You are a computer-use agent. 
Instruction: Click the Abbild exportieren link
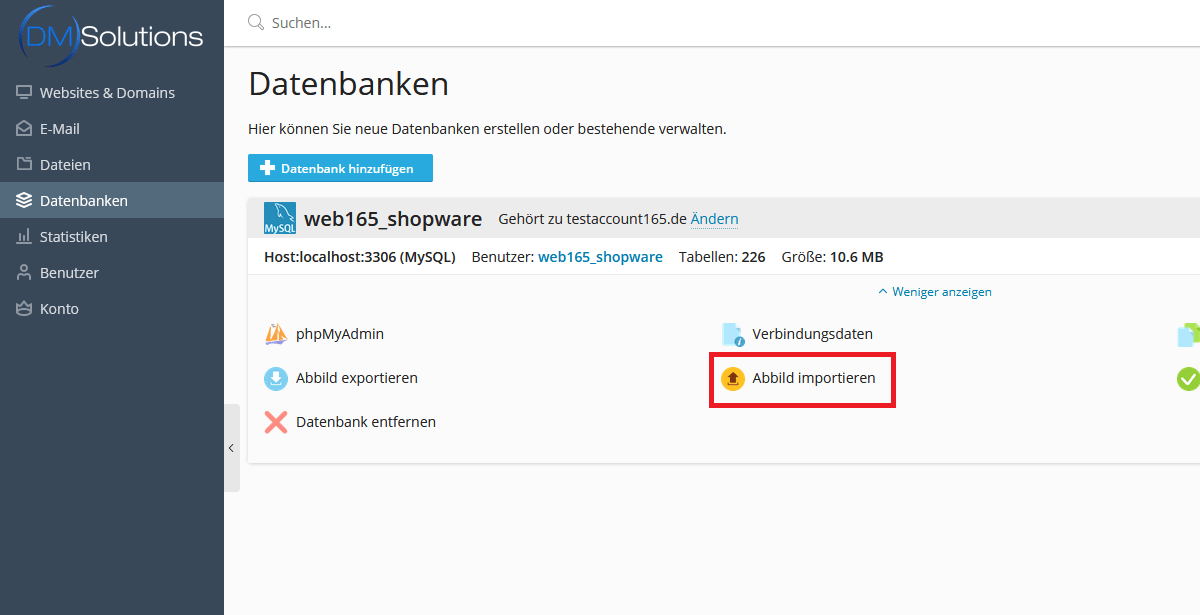[x=357, y=378]
